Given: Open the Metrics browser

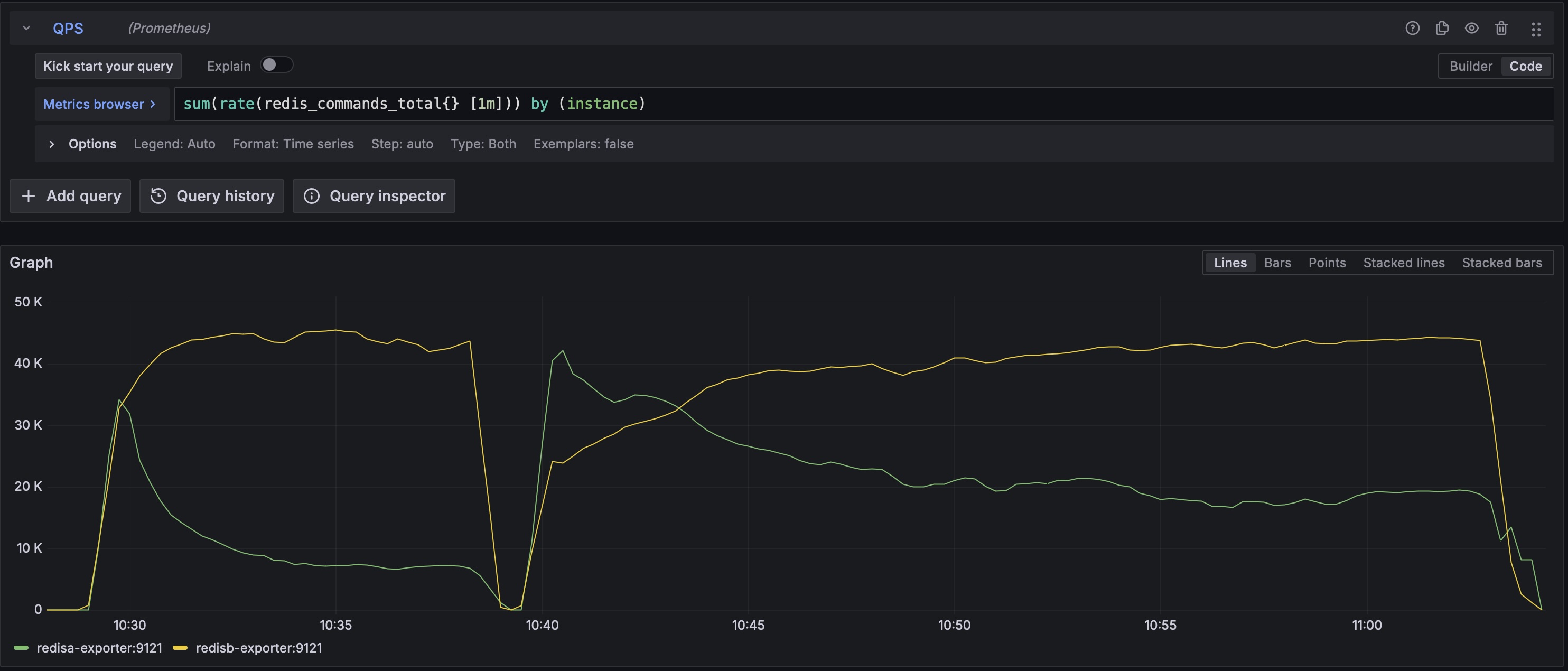Looking at the screenshot, I should [x=99, y=104].
